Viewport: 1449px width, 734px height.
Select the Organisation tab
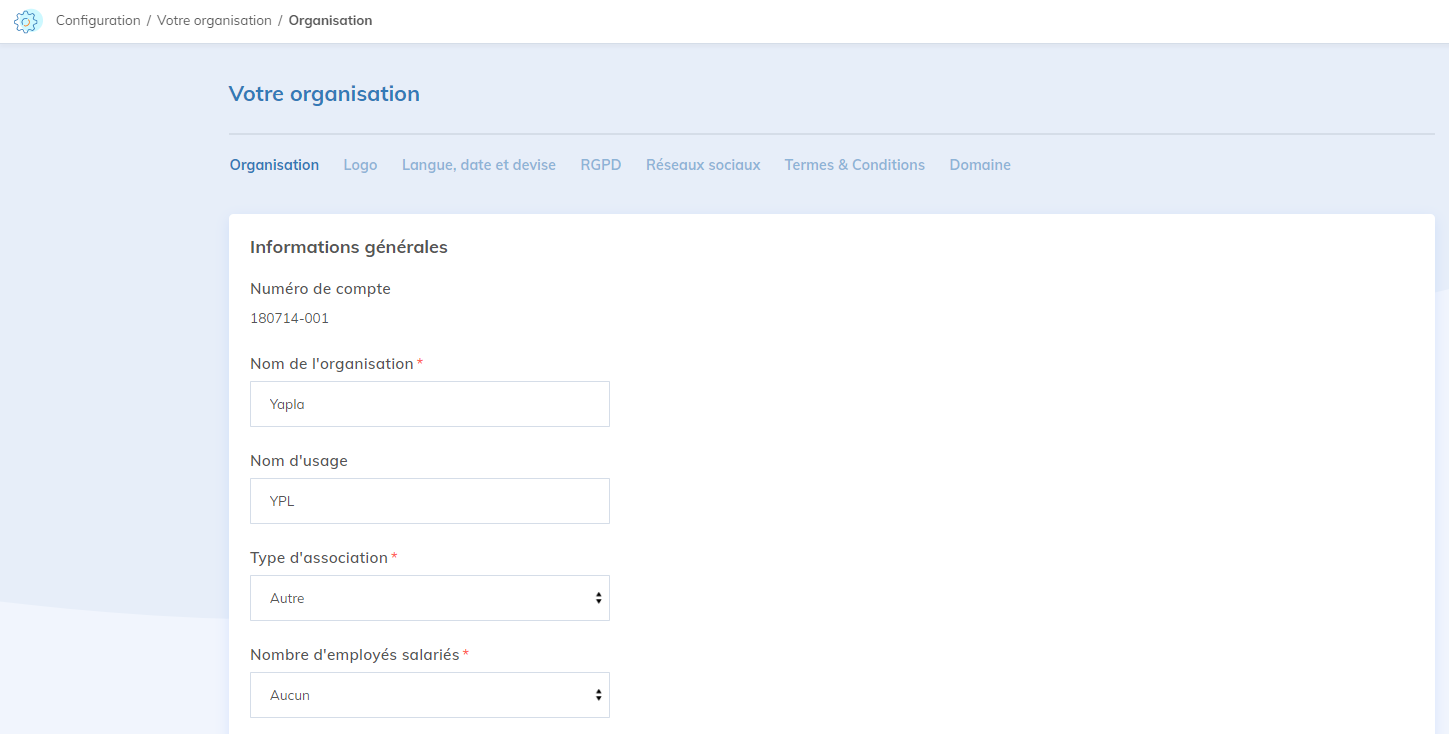pyautogui.click(x=274, y=165)
